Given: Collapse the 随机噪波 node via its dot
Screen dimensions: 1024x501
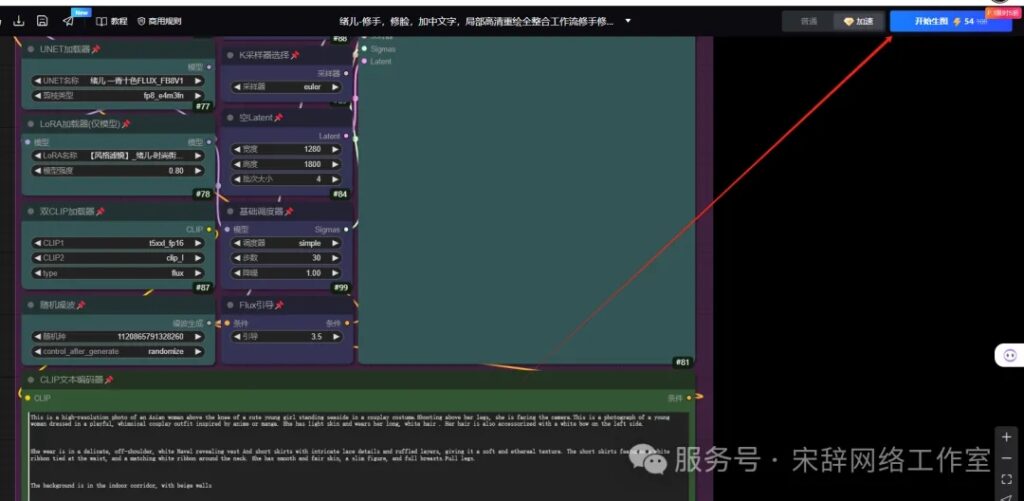Looking at the screenshot, I should pyautogui.click(x=30, y=305).
